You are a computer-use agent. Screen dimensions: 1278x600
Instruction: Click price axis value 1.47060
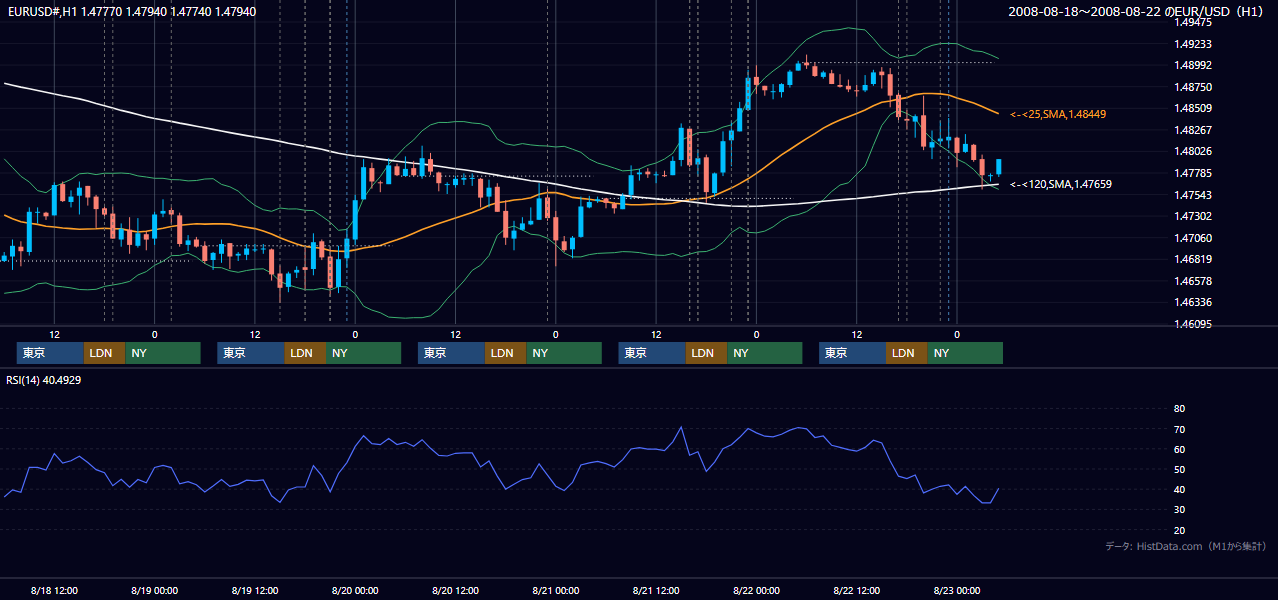coord(1194,238)
